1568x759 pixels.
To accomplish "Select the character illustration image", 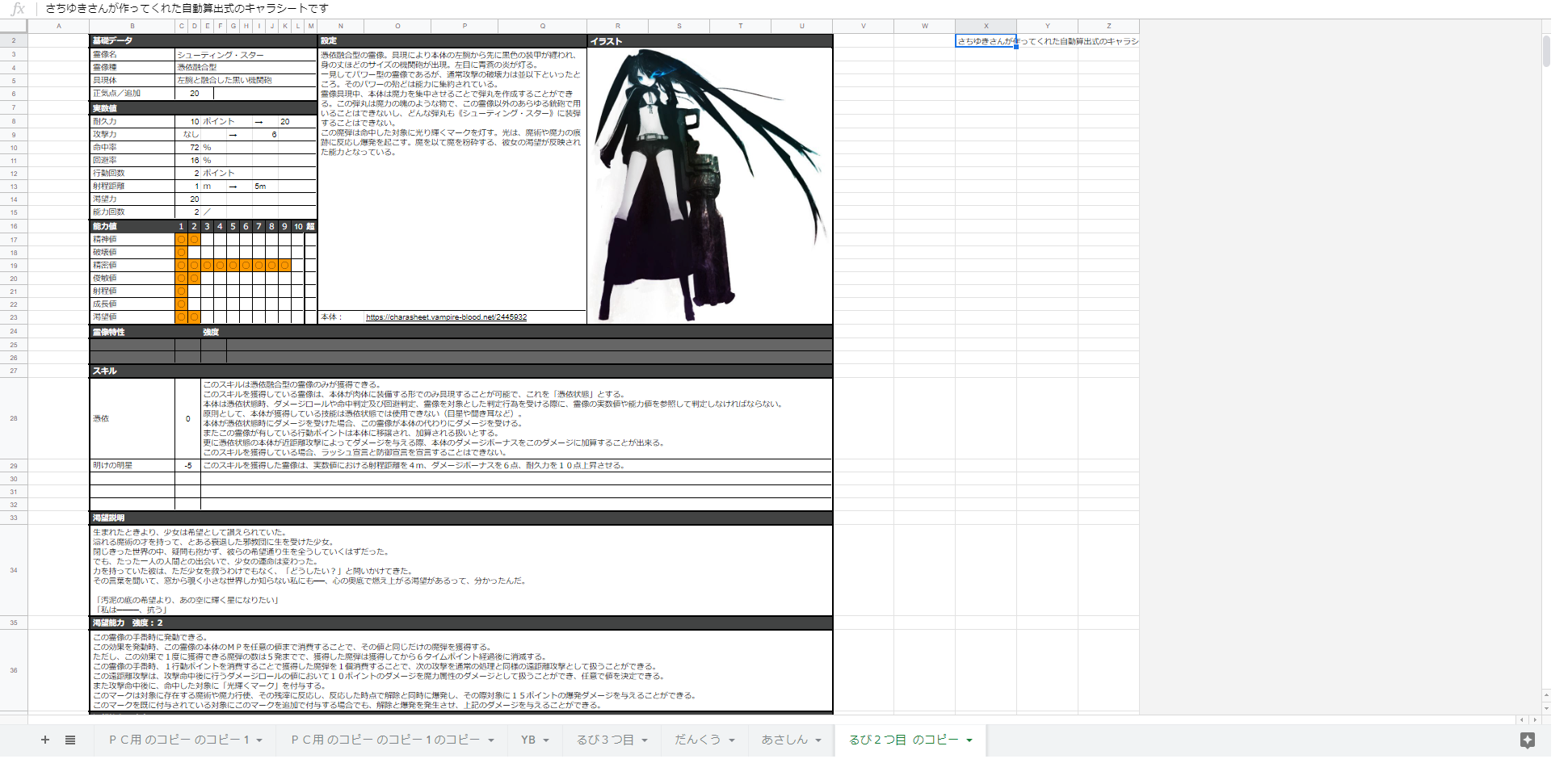I will (709, 186).
